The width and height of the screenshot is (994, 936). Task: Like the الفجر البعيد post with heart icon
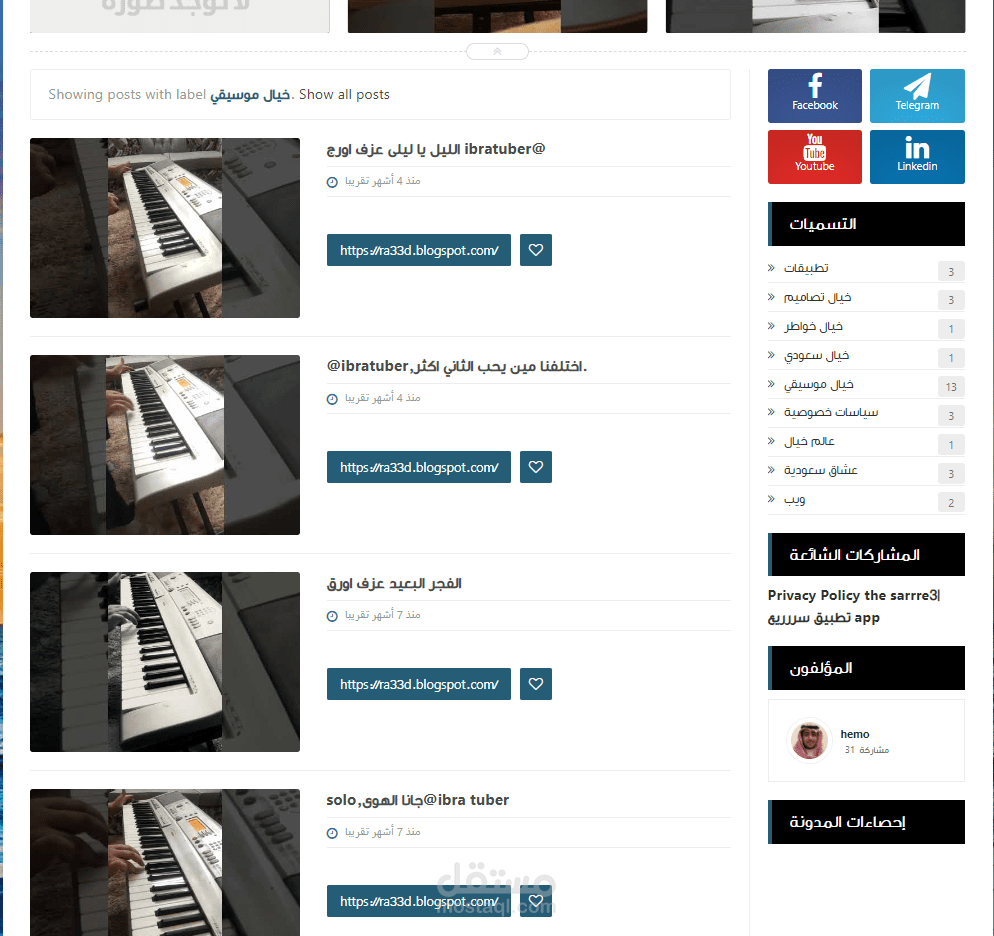point(536,684)
